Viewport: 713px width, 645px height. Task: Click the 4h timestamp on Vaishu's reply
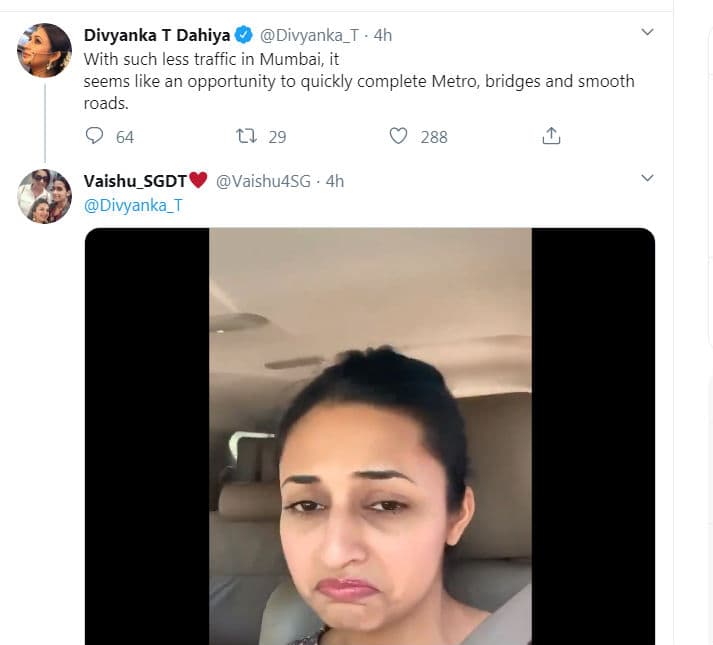point(335,181)
